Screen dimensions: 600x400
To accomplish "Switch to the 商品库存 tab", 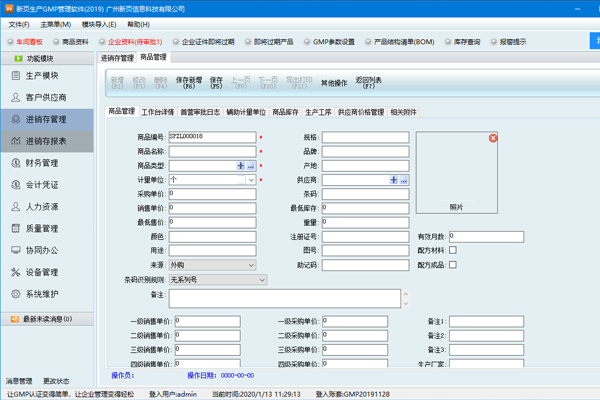I will [285, 112].
